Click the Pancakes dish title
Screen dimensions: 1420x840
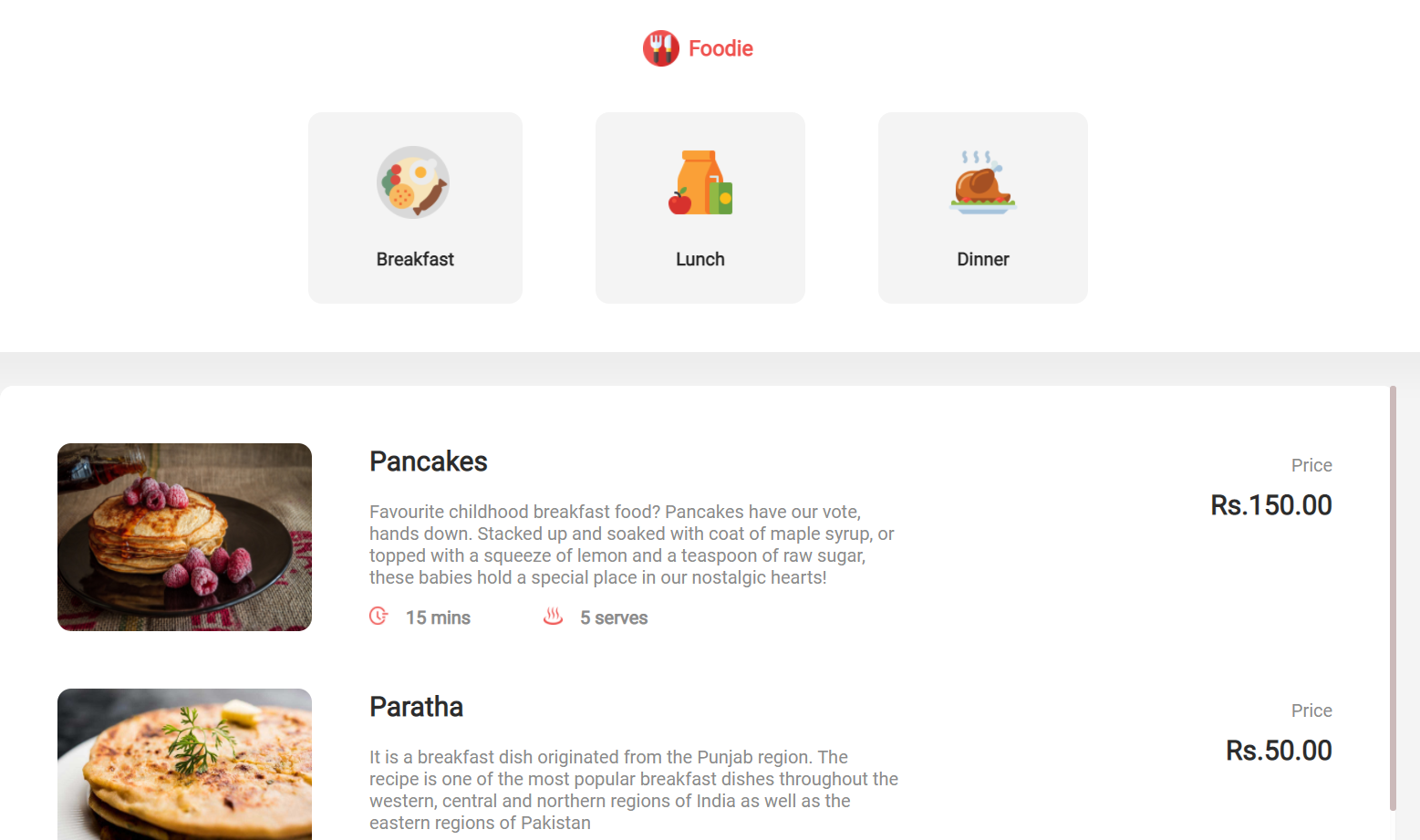point(429,461)
